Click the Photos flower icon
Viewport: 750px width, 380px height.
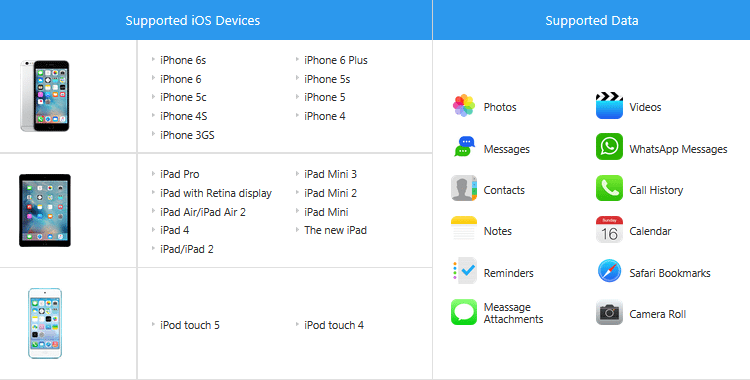(463, 105)
